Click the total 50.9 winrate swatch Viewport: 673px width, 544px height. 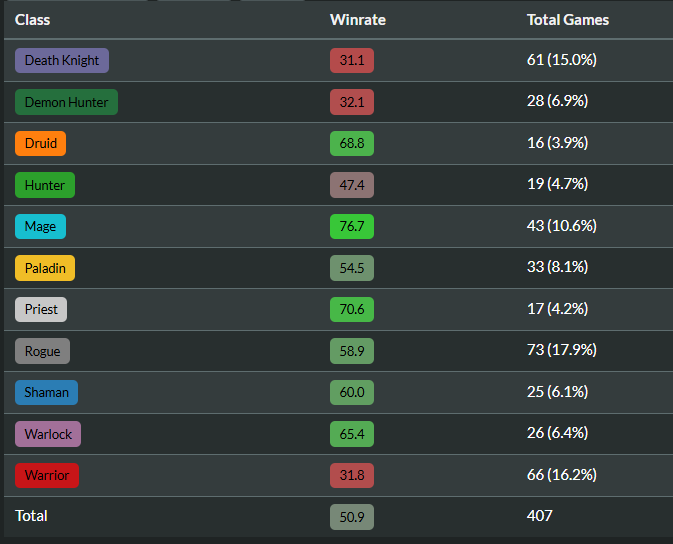click(352, 517)
